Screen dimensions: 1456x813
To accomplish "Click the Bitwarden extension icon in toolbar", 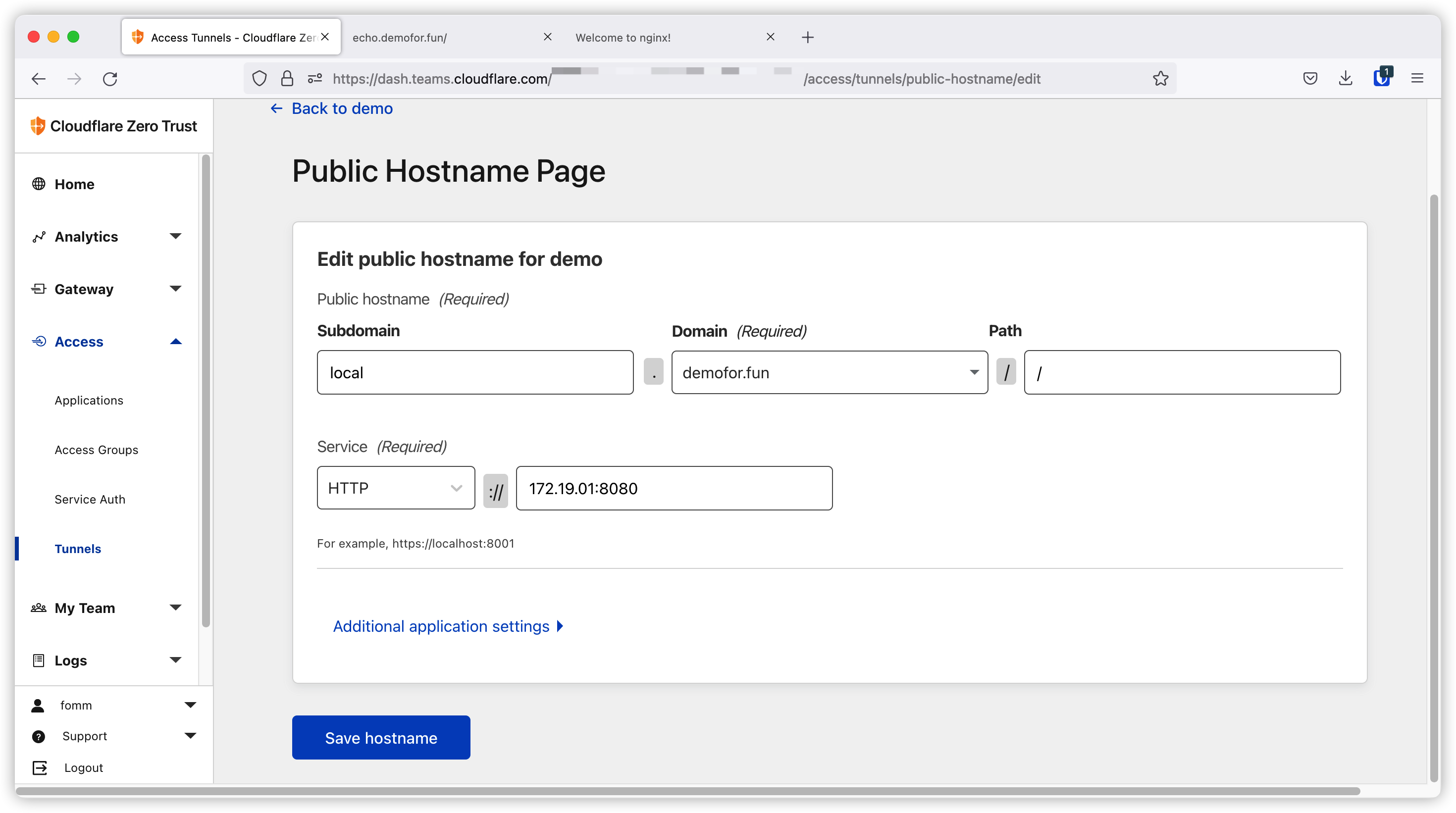I will 1381,78.
